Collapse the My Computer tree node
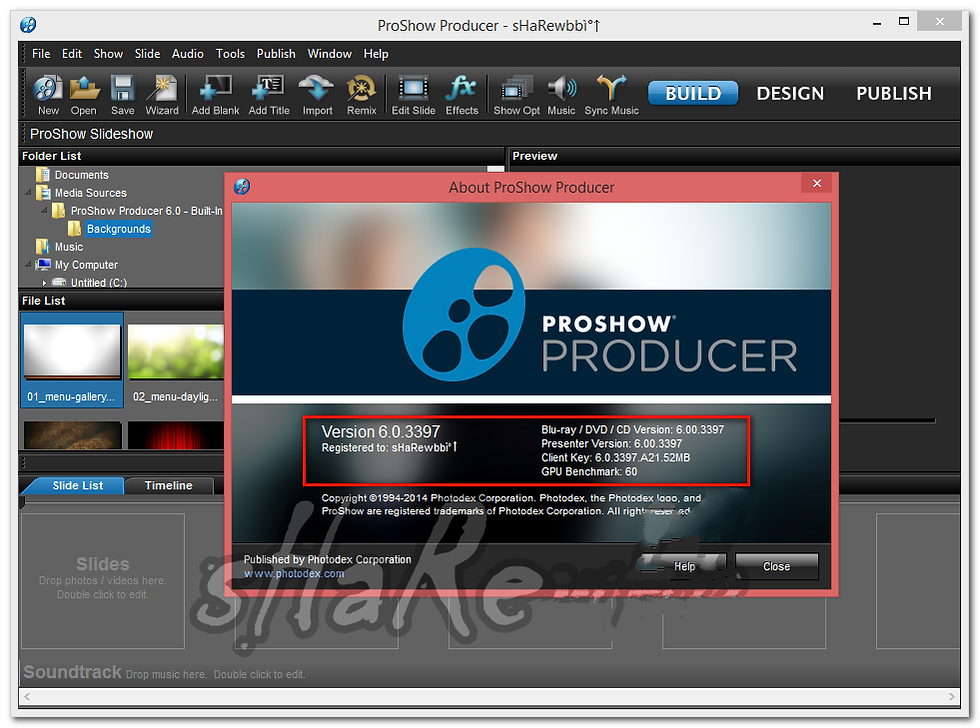This screenshot has width=980, height=728. point(28,264)
